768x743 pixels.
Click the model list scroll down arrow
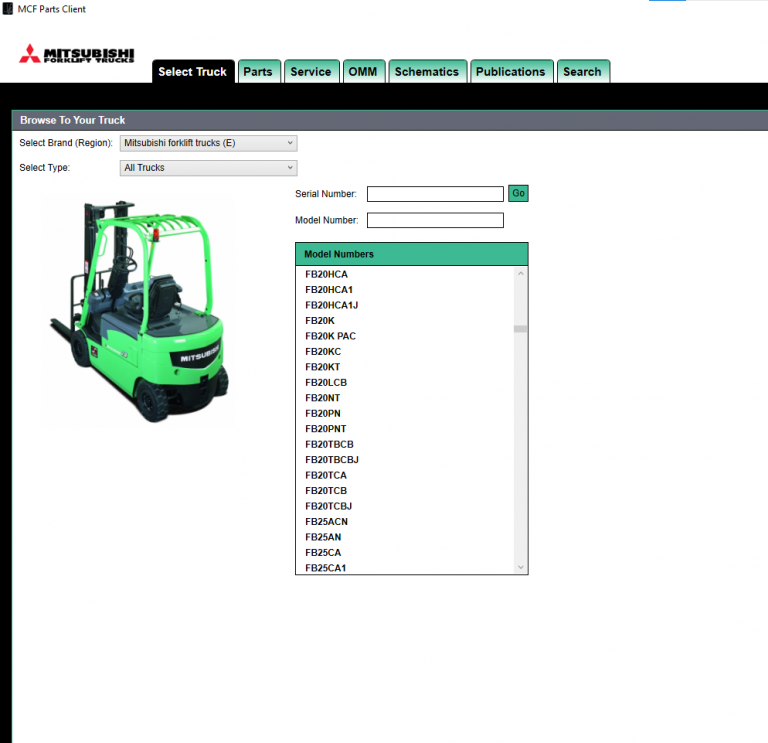click(x=521, y=567)
